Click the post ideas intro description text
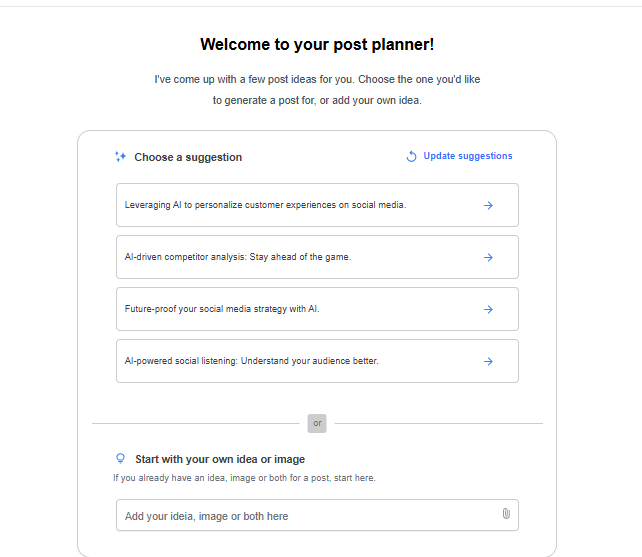Viewport: 642px width, 557px height. (x=317, y=89)
